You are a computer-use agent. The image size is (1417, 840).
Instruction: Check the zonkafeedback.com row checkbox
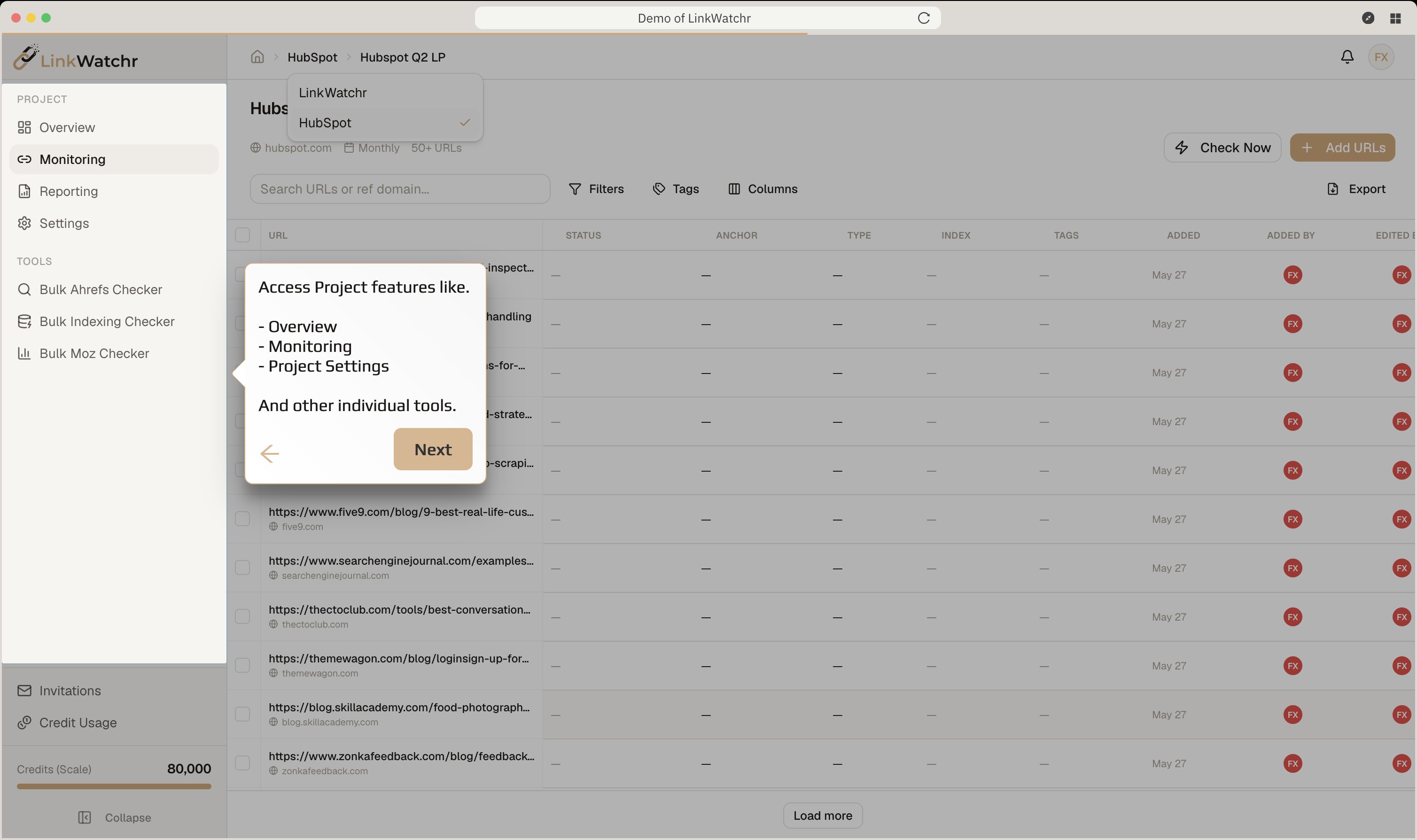[x=242, y=763]
